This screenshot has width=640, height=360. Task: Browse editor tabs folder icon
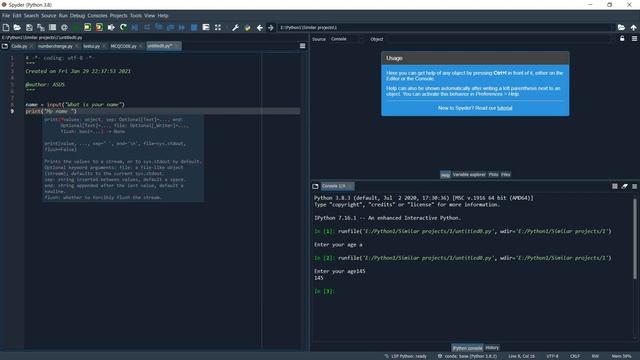4,46
